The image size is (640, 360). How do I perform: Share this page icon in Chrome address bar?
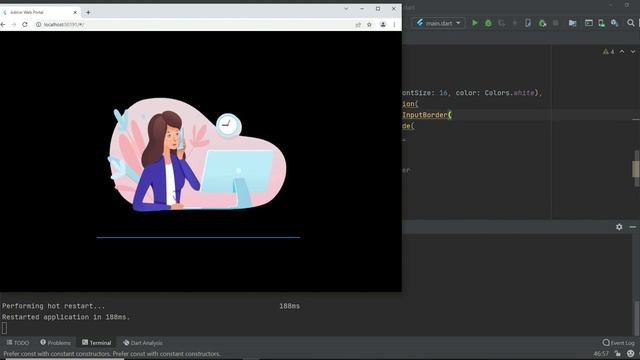coord(358,24)
